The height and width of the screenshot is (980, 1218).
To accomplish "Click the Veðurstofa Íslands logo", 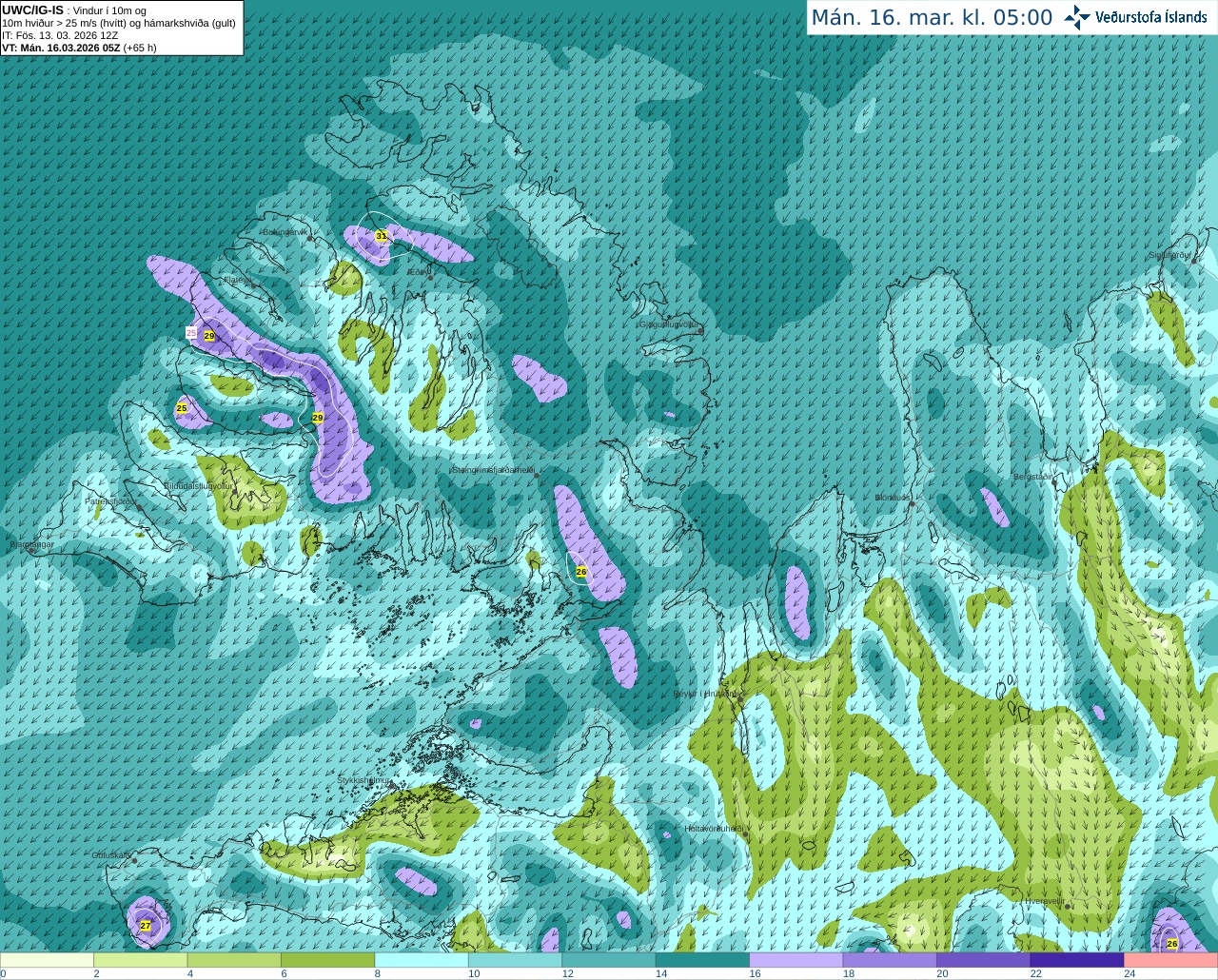I will click(1136, 17).
